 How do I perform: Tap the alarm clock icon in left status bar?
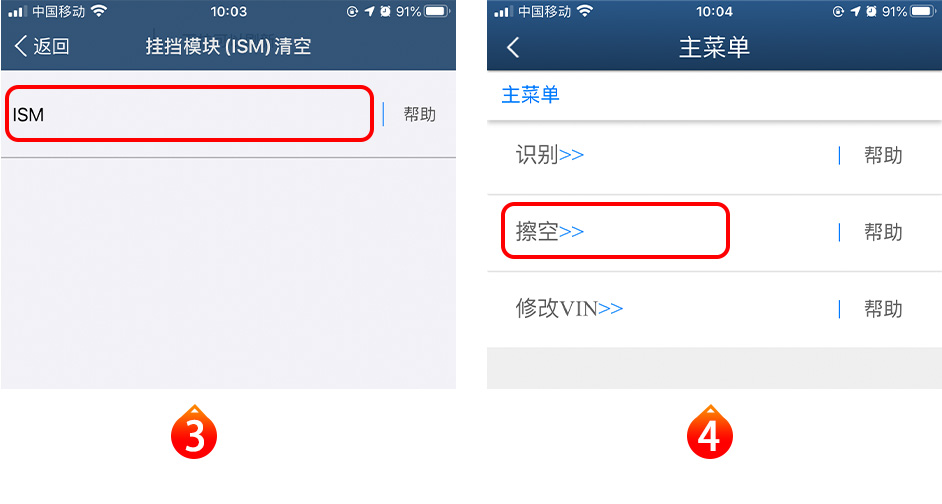point(385,11)
